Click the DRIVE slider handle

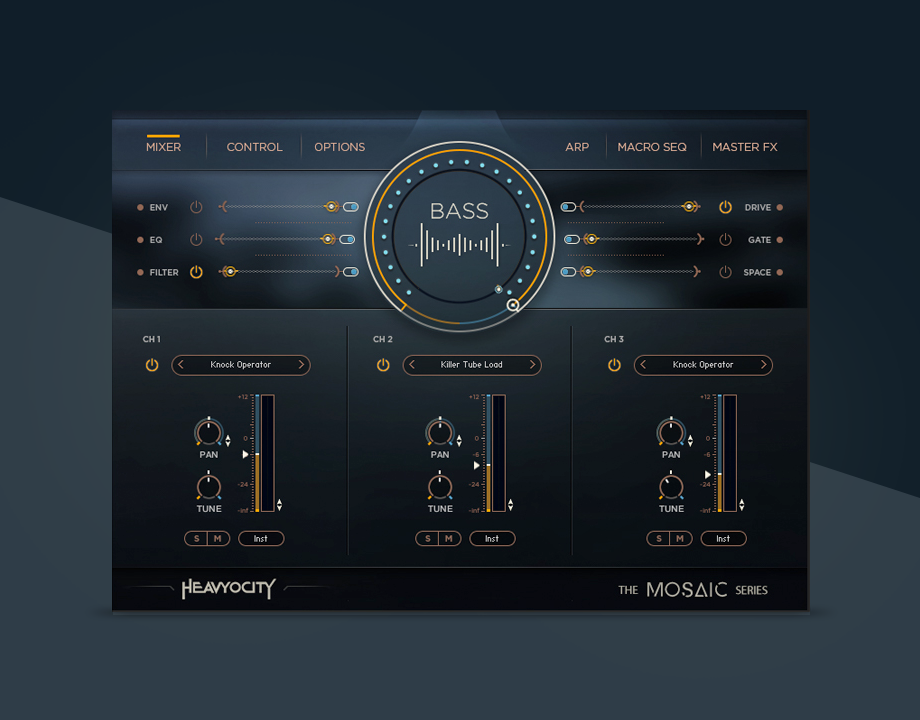tap(689, 207)
